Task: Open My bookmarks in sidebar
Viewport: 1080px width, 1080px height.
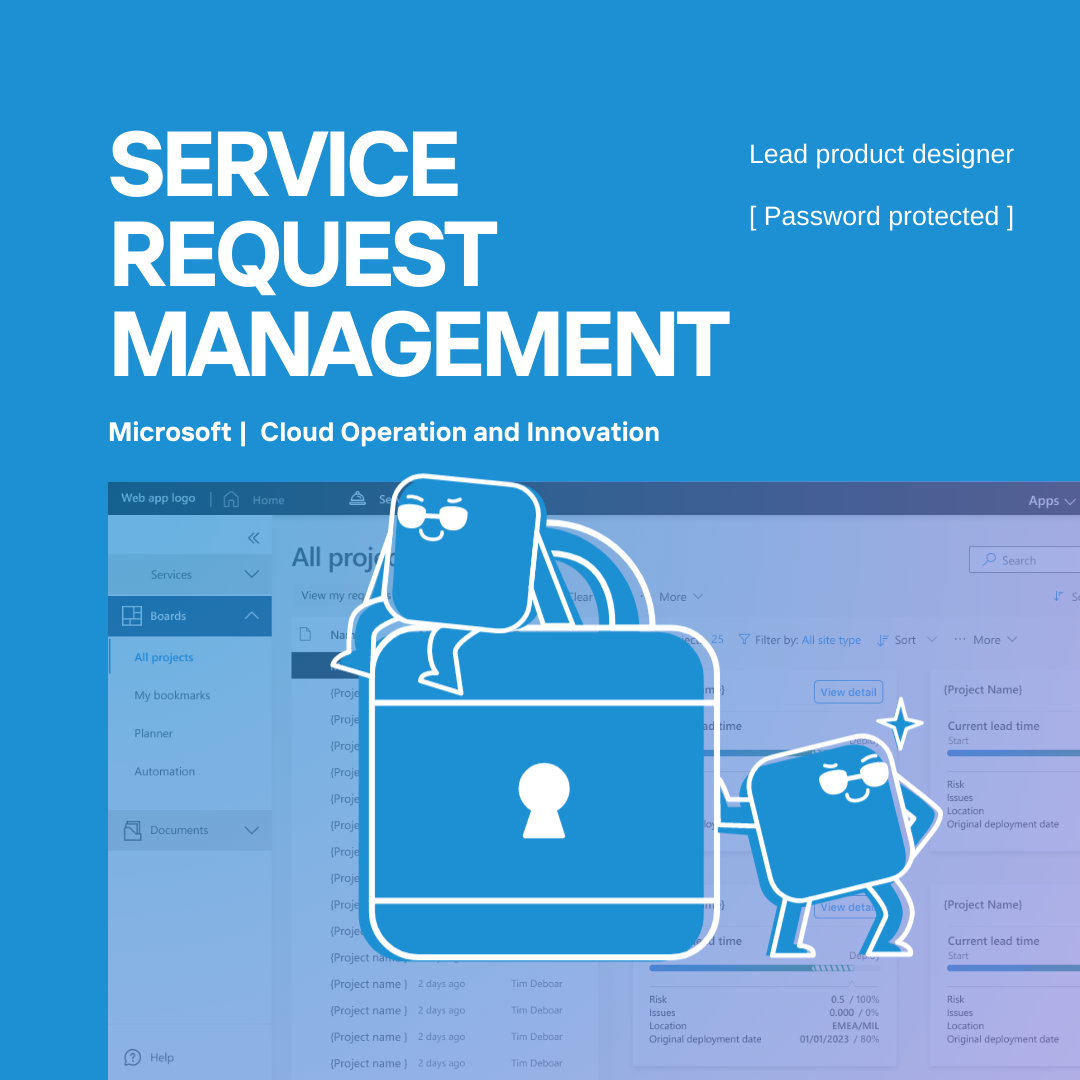Action: pos(172,695)
